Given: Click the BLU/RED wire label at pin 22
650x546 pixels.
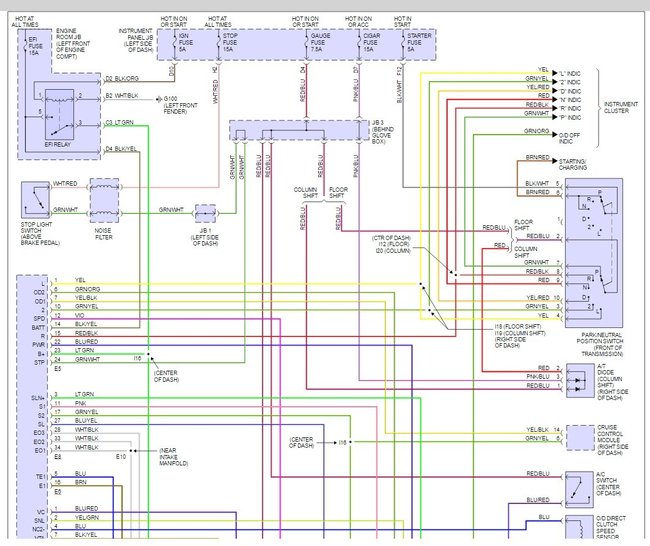Looking at the screenshot, I should 86,342.
